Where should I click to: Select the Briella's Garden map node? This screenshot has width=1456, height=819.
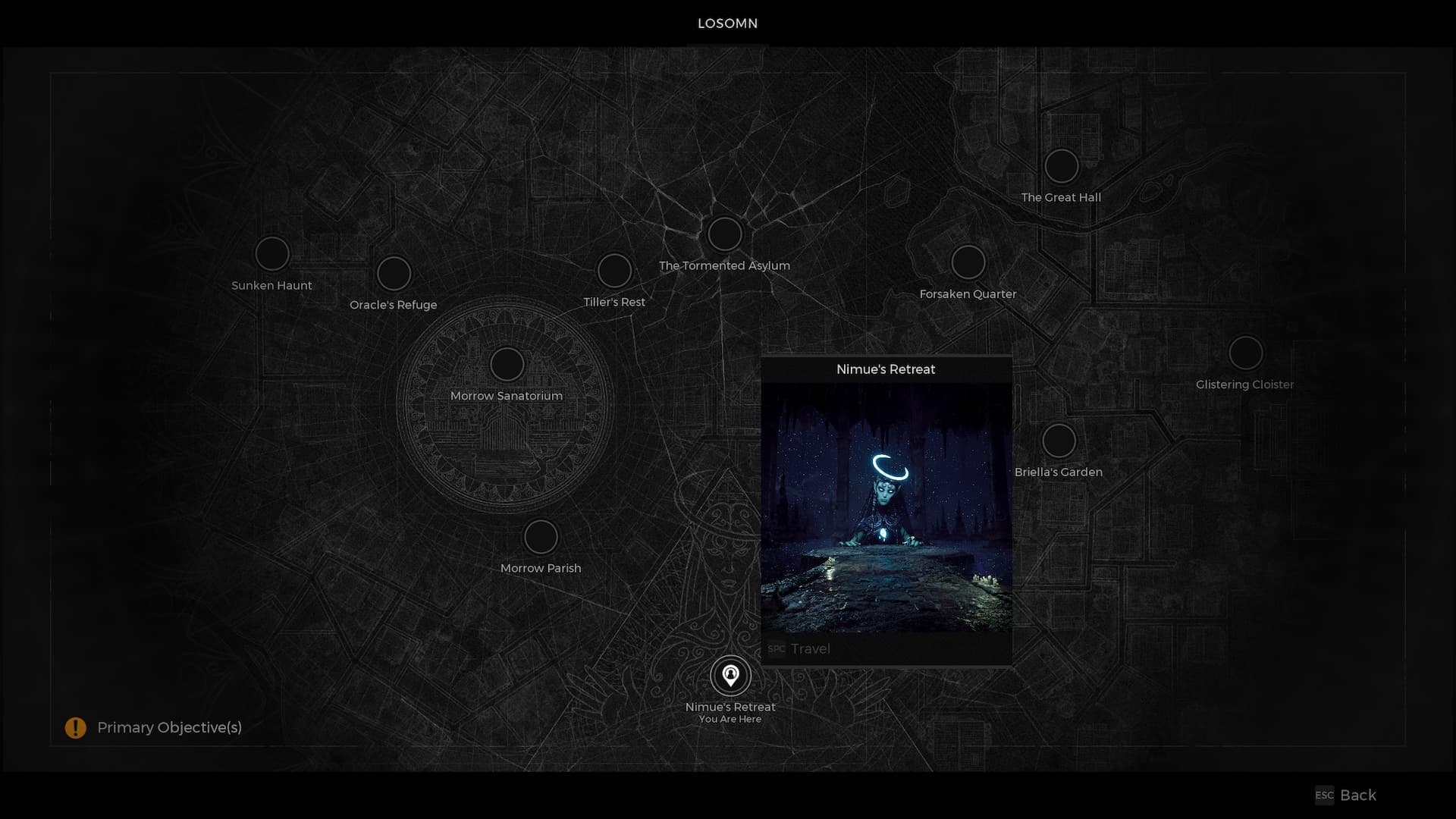pyautogui.click(x=1059, y=441)
